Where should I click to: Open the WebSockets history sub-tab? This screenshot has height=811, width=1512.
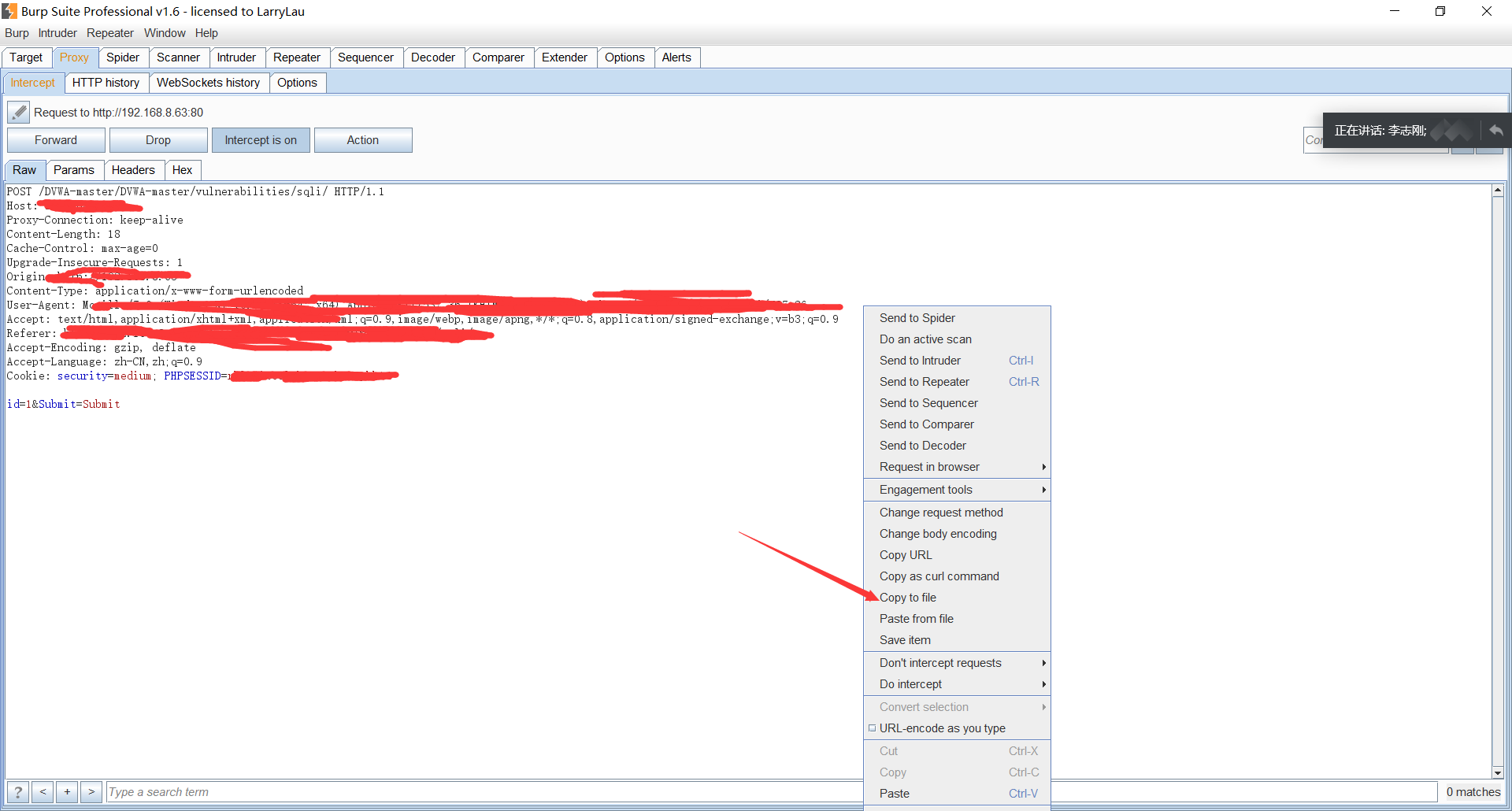point(208,83)
